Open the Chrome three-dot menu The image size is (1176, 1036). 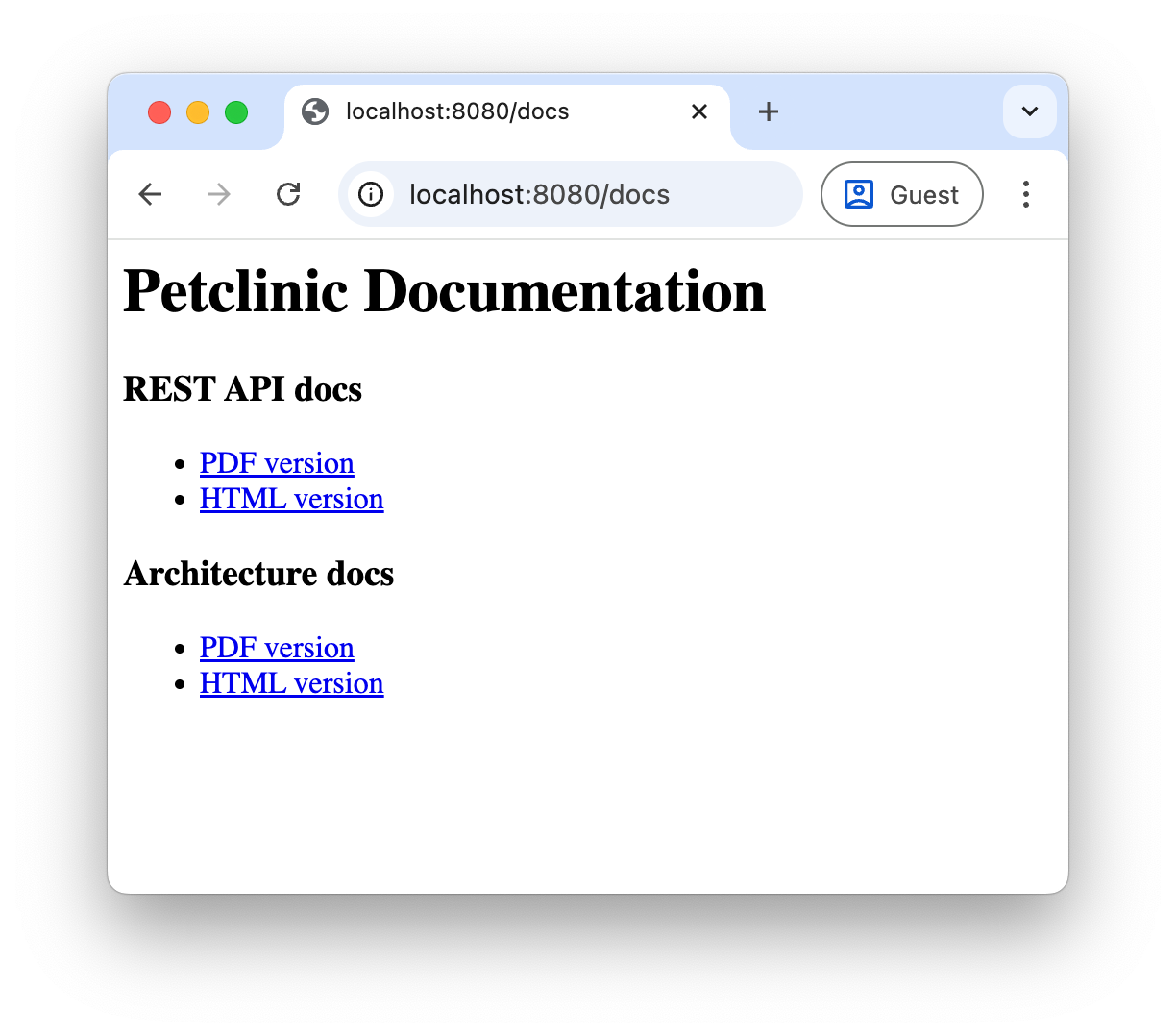click(1026, 194)
